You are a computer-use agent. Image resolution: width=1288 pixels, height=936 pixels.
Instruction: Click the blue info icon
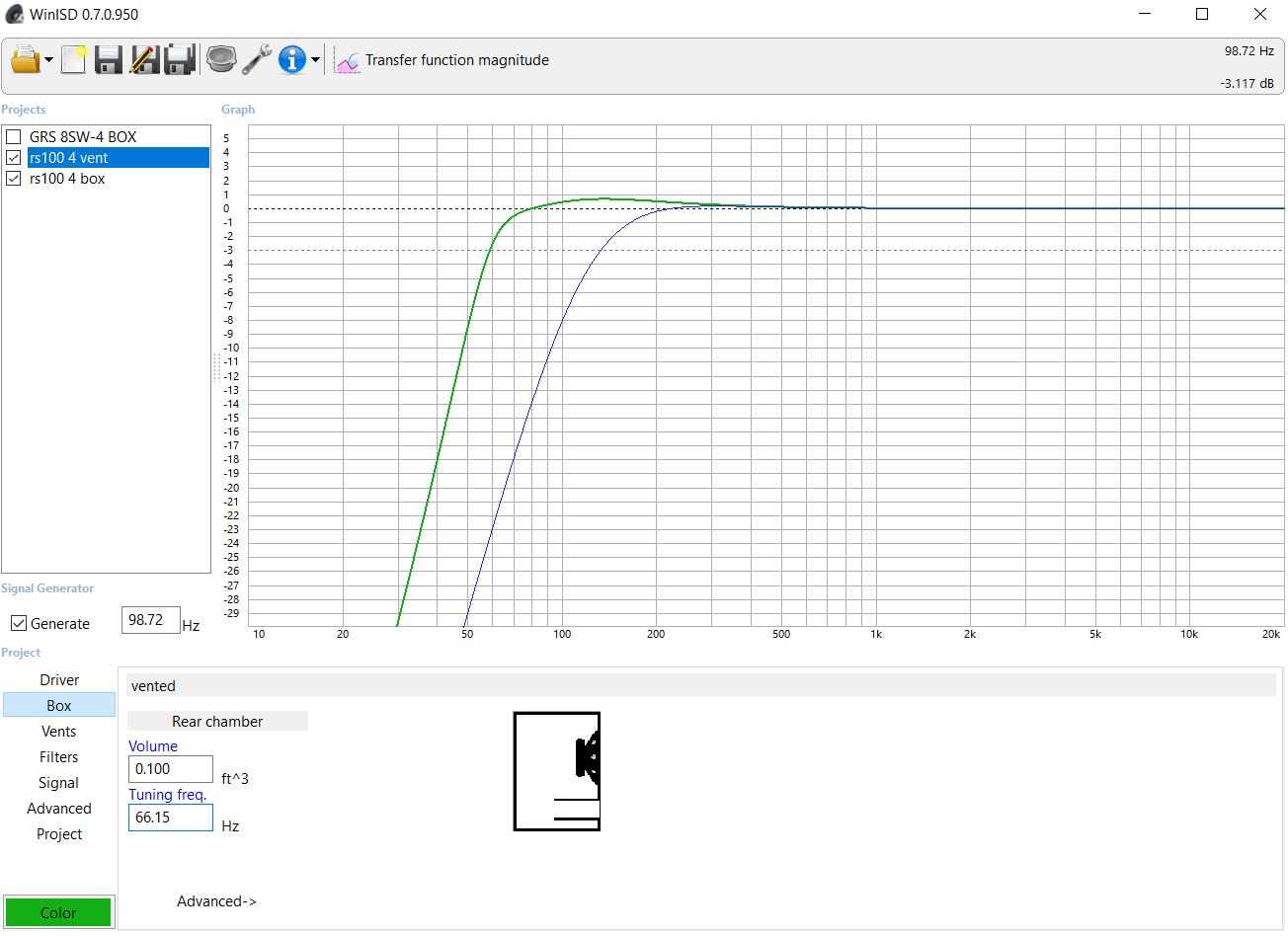click(292, 60)
